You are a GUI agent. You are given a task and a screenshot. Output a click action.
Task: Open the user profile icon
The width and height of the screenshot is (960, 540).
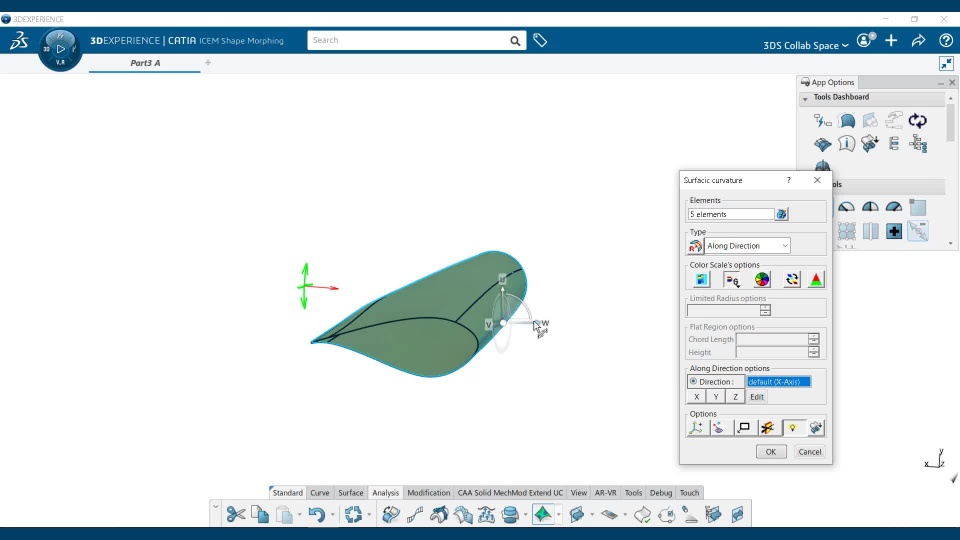point(865,40)
